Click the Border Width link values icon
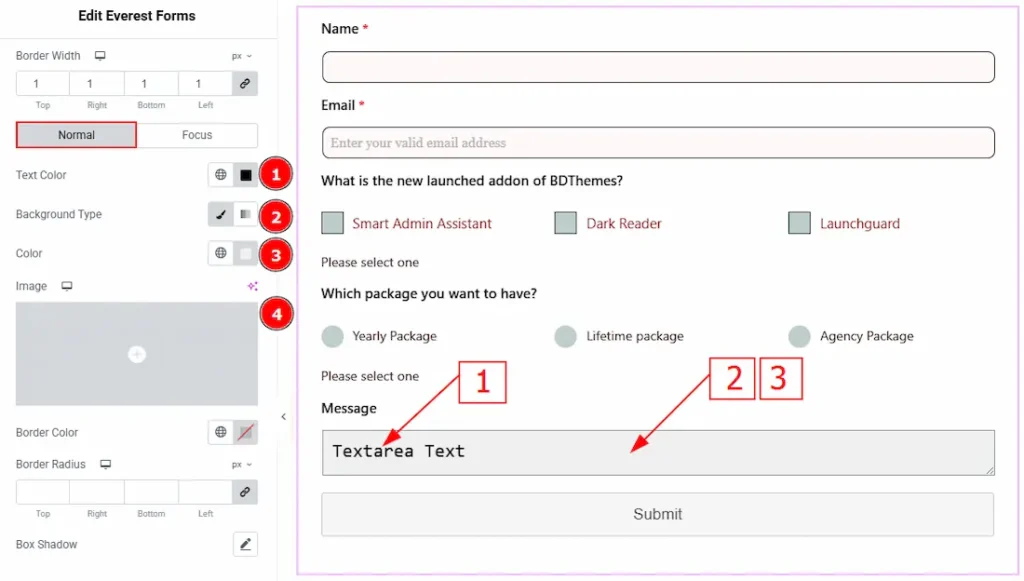1024x581 pixels. coord(245,84)
